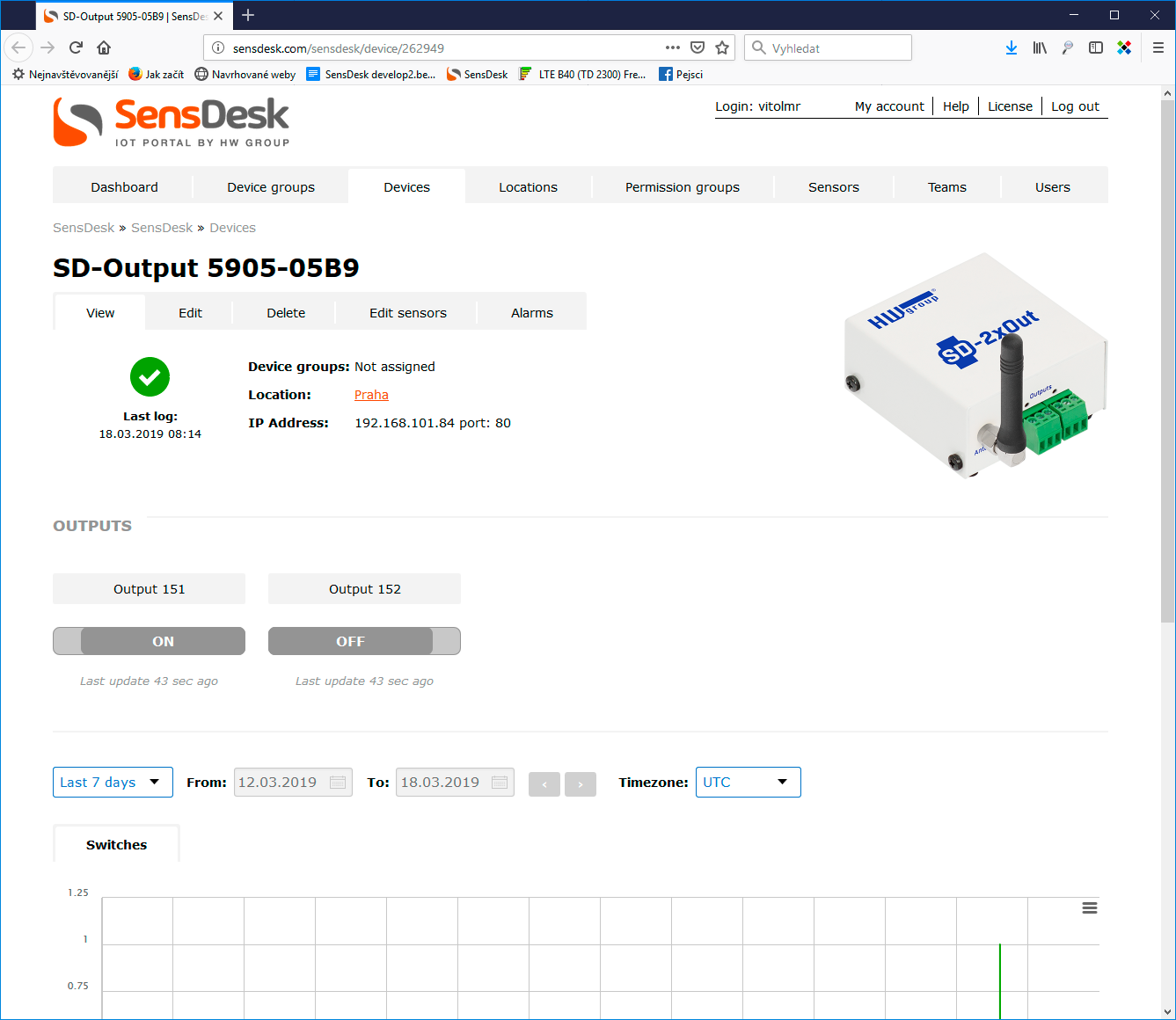Expand the Timezone UTC dropdown

[x=748, y=783]
